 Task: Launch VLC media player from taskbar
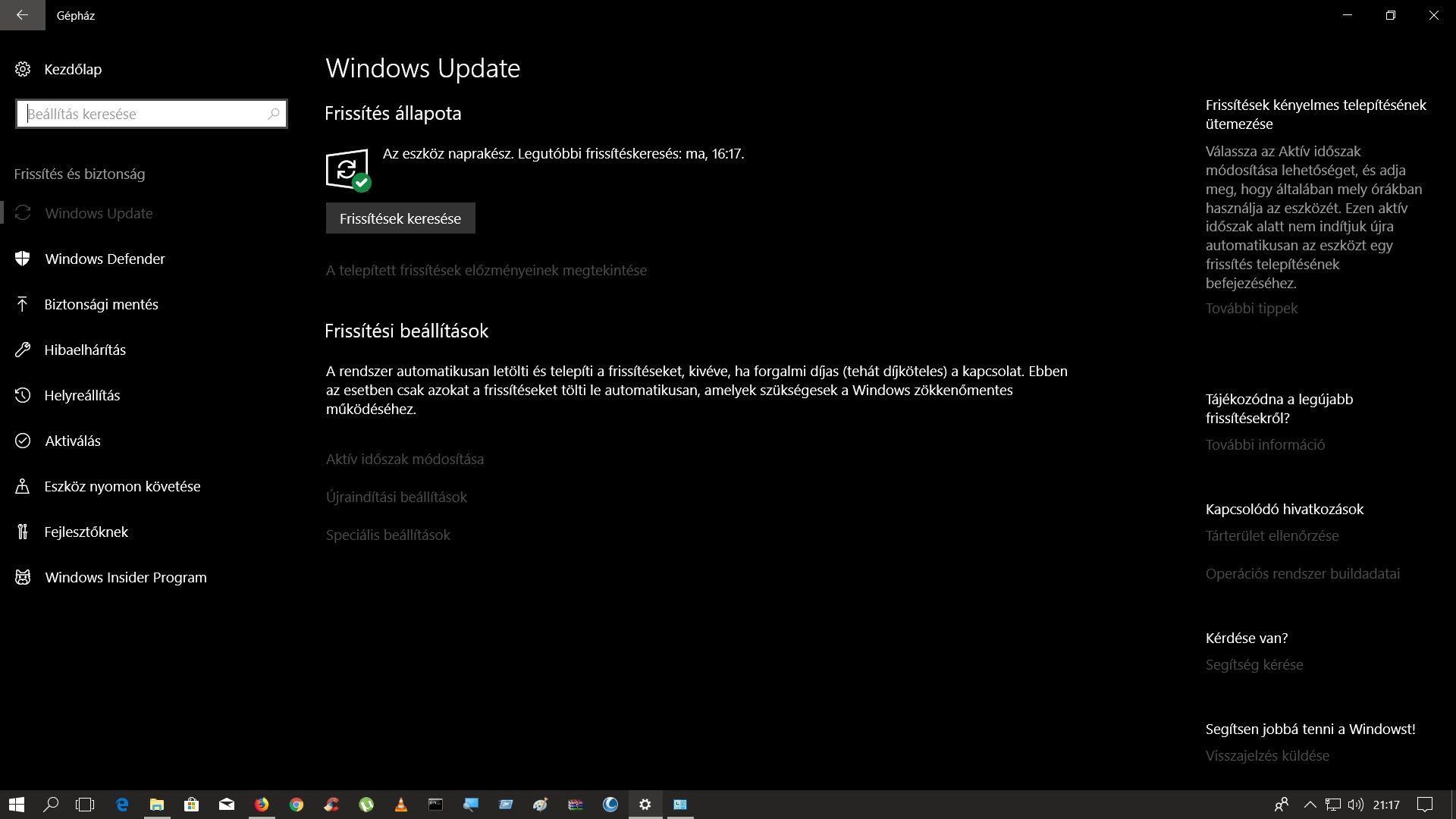(401, 805)
